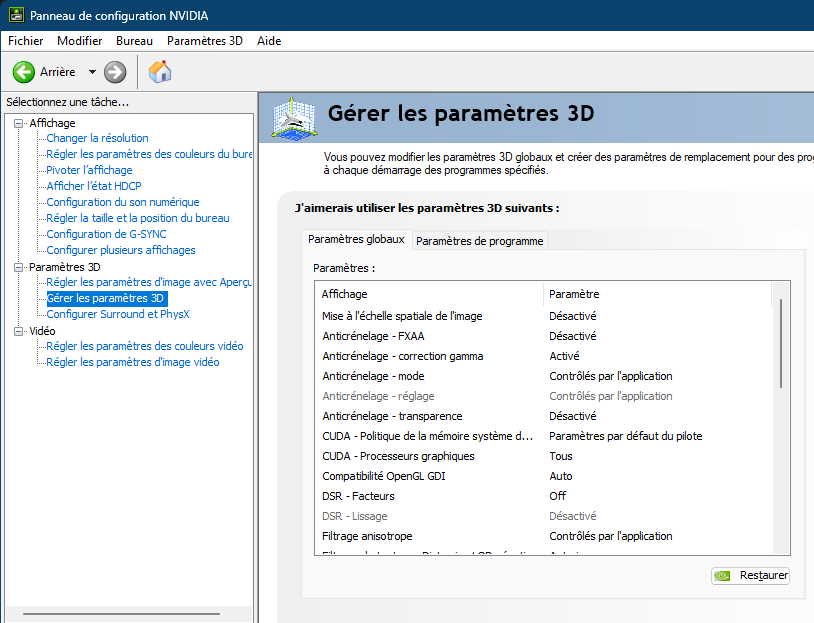The height and width of the screenshot is (623, 814).
Task: Click the green Back arrow icon
Action: [24, 72]
